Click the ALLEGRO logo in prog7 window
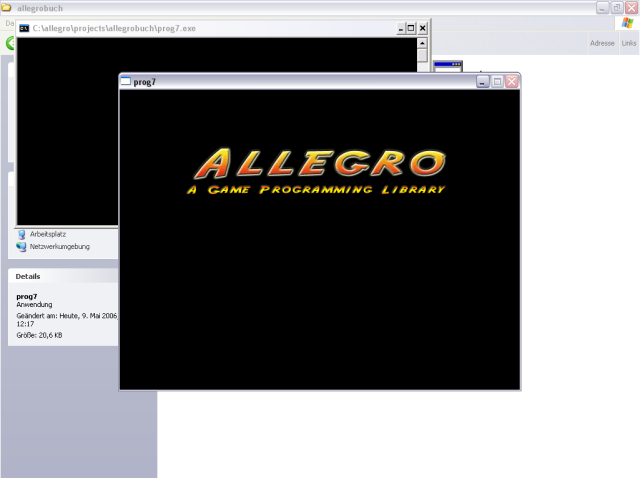 [318, 163]
